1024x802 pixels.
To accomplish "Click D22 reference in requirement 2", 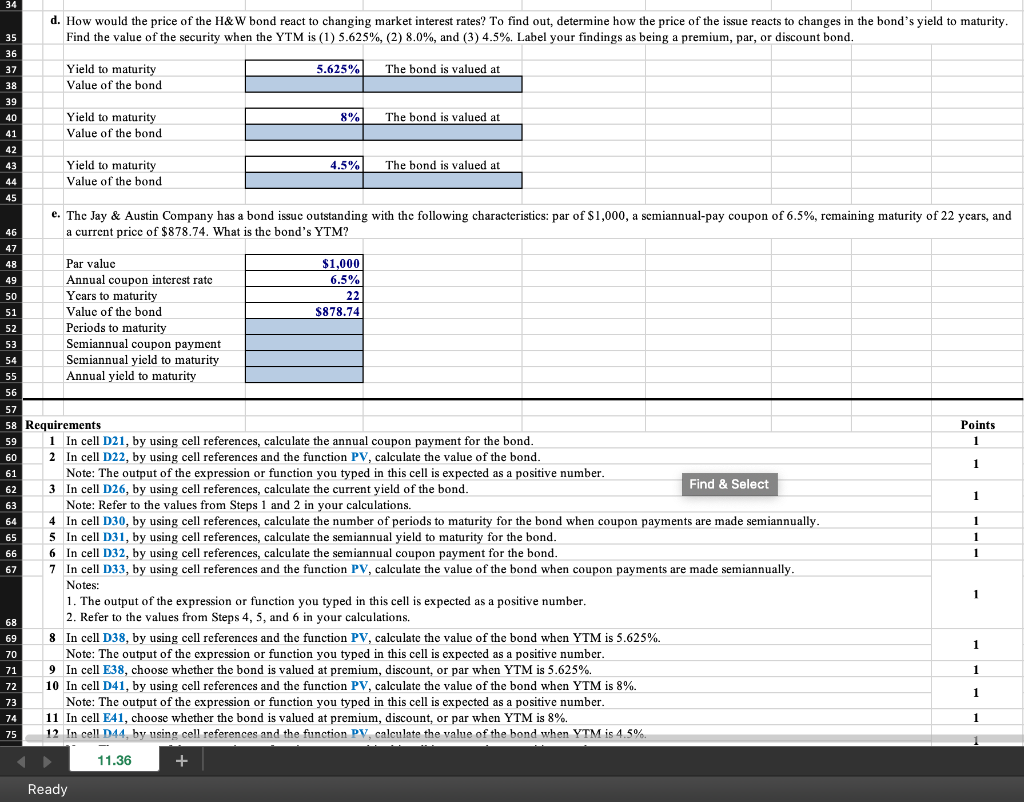I will [114, 457].
